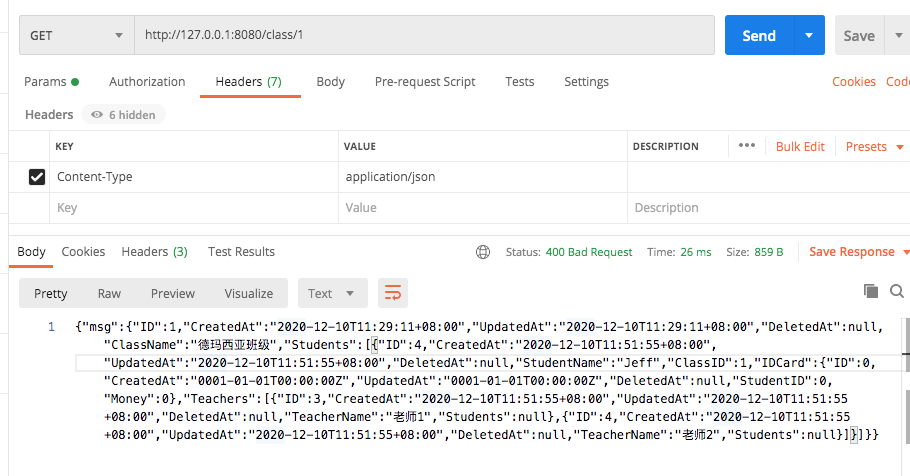Open the Cookies link
This screenshot has height=476, width=910.
click(x=853, y=82)
